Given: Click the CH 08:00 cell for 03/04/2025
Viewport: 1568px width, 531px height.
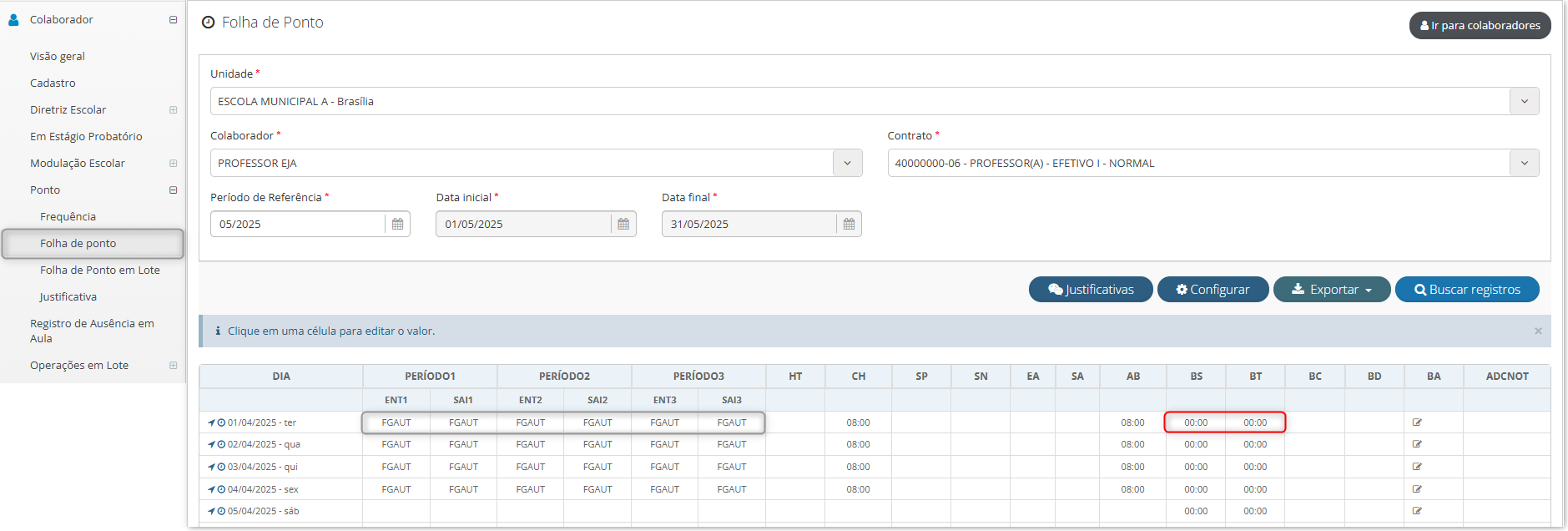Looking at the screenshot, I should pos(858,467).
